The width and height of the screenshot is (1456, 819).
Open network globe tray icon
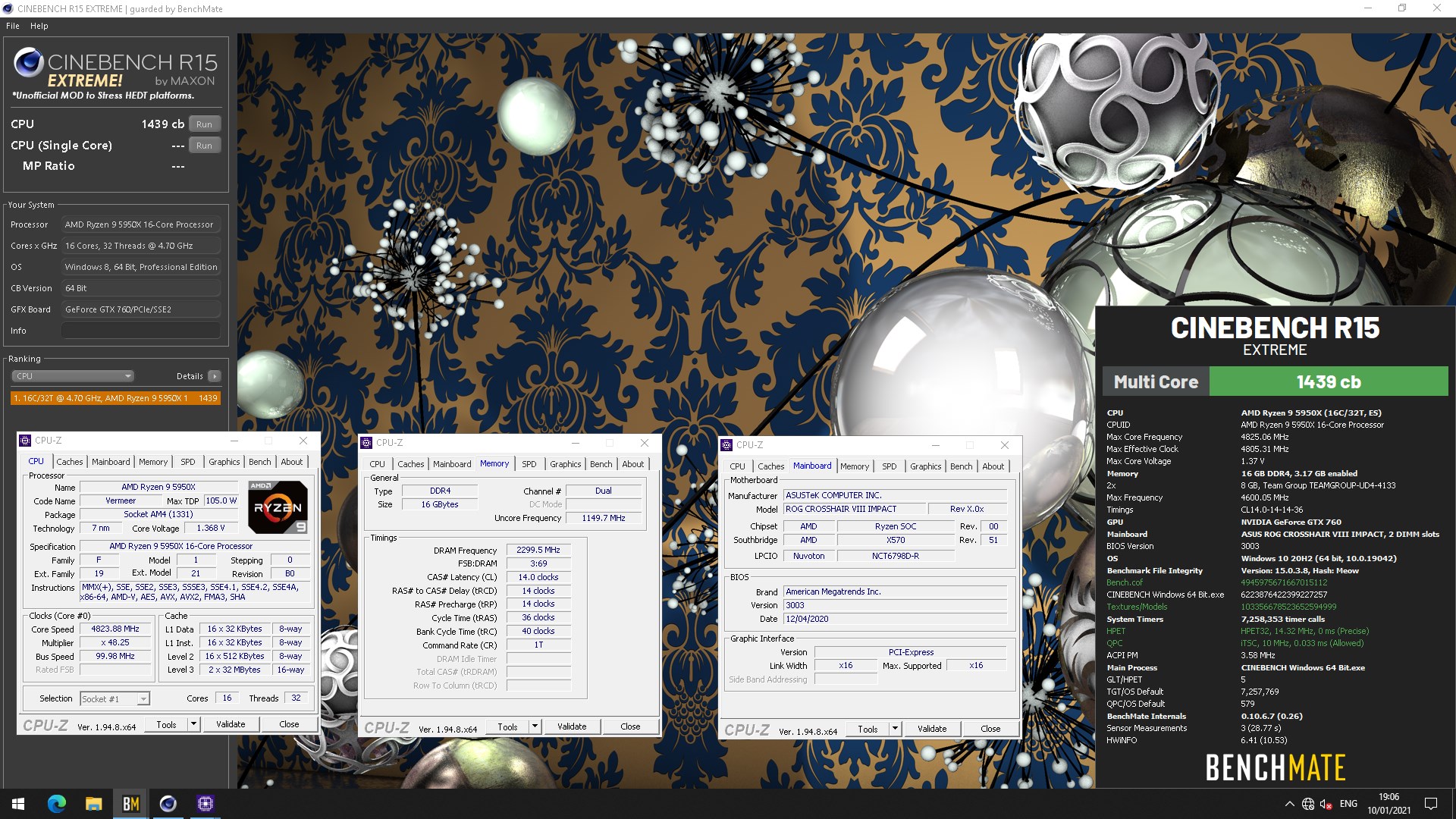(x=1308, y=804)
